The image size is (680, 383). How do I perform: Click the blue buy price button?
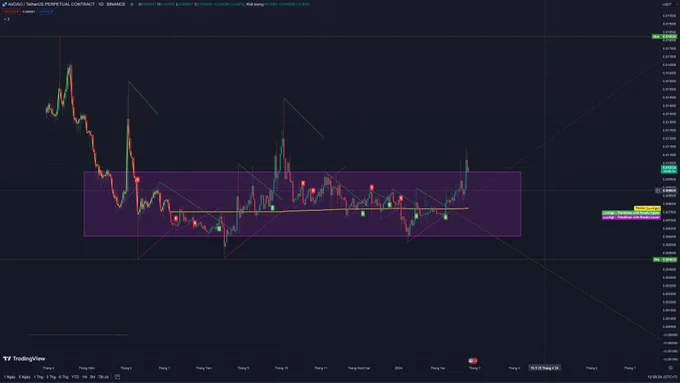coord(46,12)
